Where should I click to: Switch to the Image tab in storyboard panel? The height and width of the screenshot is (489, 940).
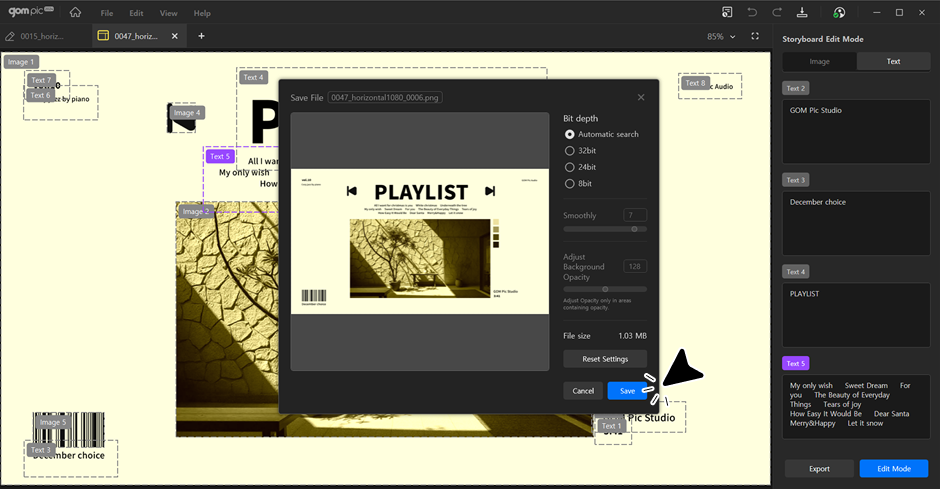[819, 61]
